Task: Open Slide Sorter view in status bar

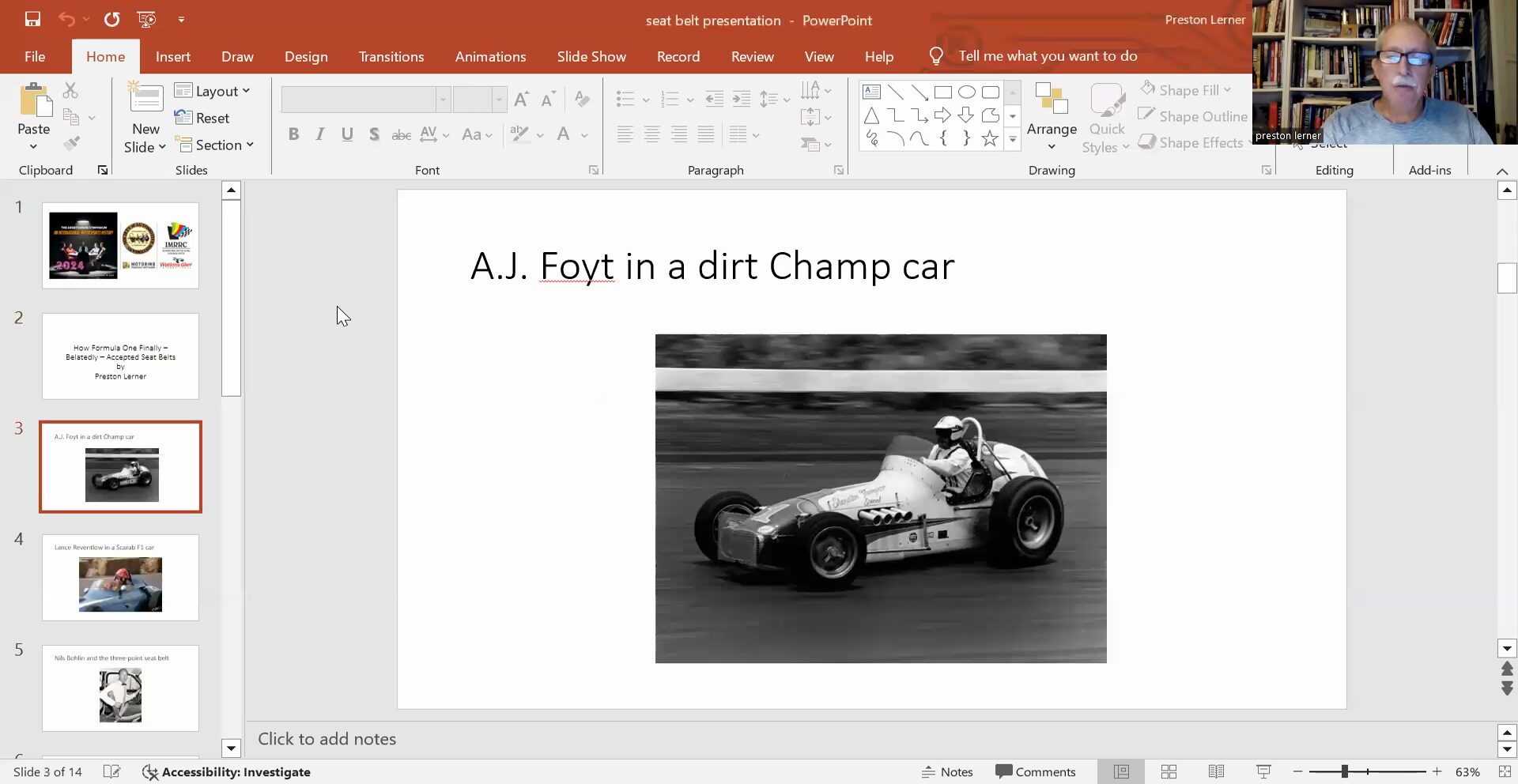Action: point(1169,771)
